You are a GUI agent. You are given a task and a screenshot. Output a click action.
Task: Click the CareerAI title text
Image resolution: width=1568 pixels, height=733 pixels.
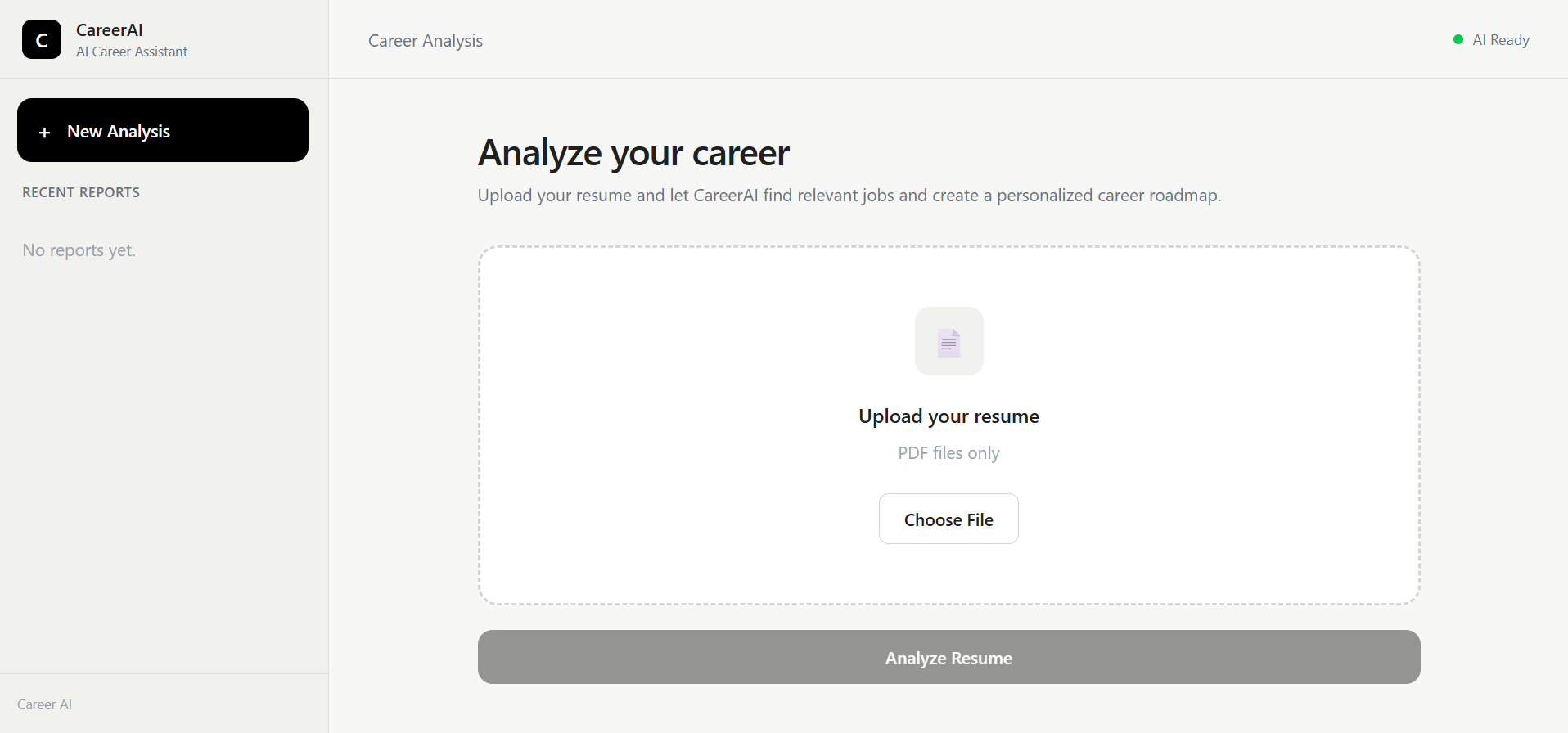click(110, 30)
